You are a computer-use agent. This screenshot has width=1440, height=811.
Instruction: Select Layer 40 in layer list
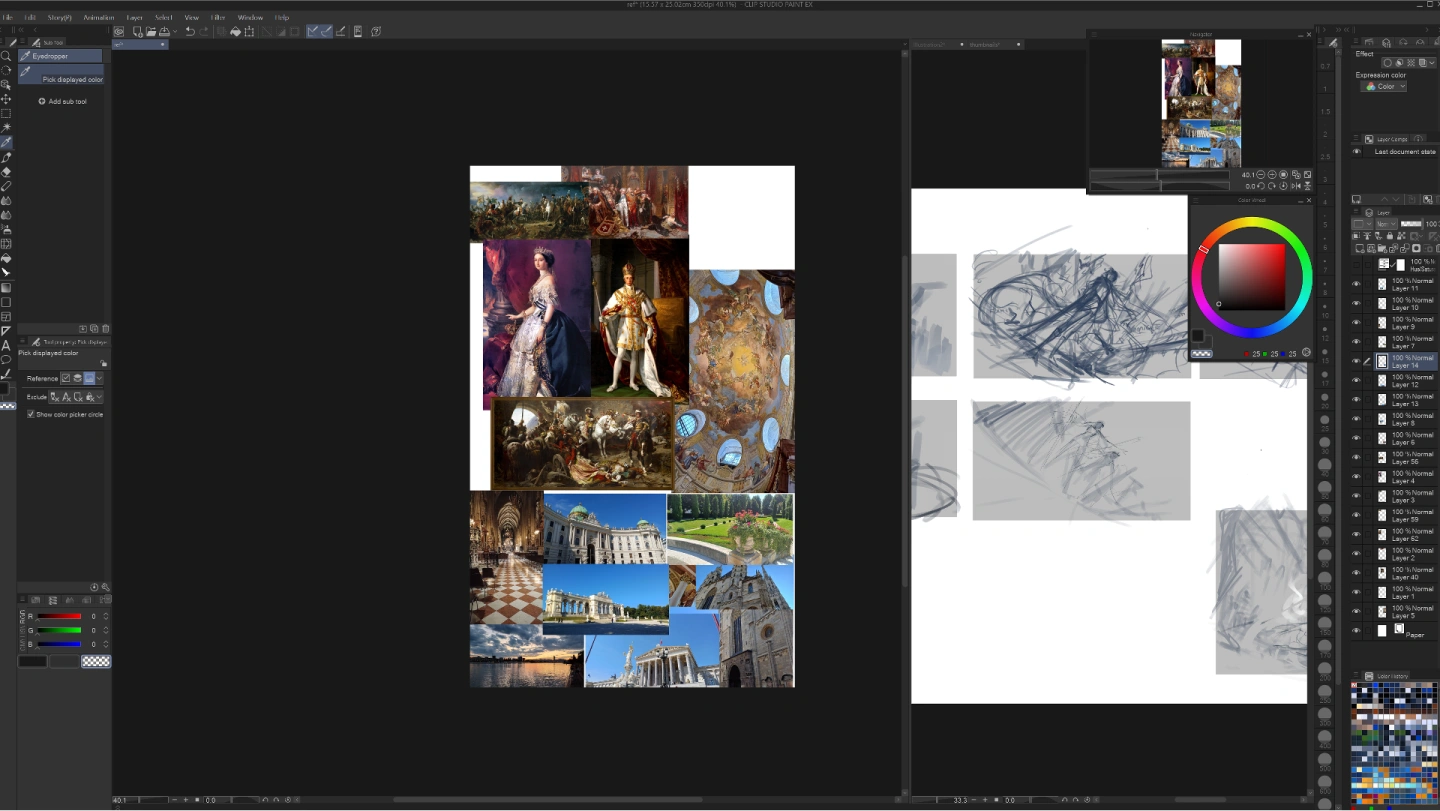point(1406,573)
